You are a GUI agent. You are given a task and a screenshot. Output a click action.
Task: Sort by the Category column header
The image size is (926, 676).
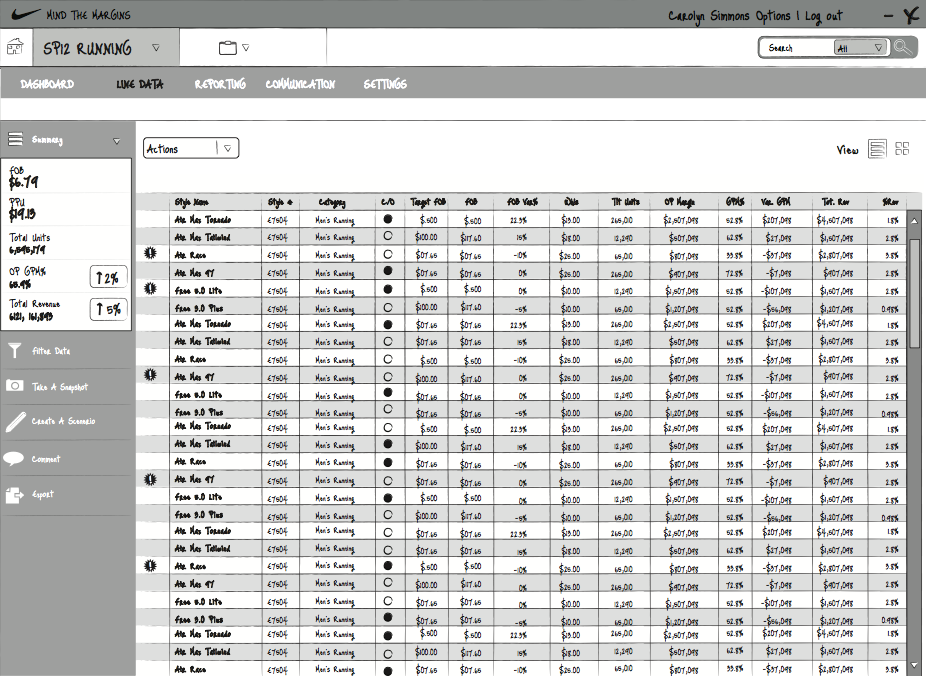pyautogui.click(x=332, y=202)
